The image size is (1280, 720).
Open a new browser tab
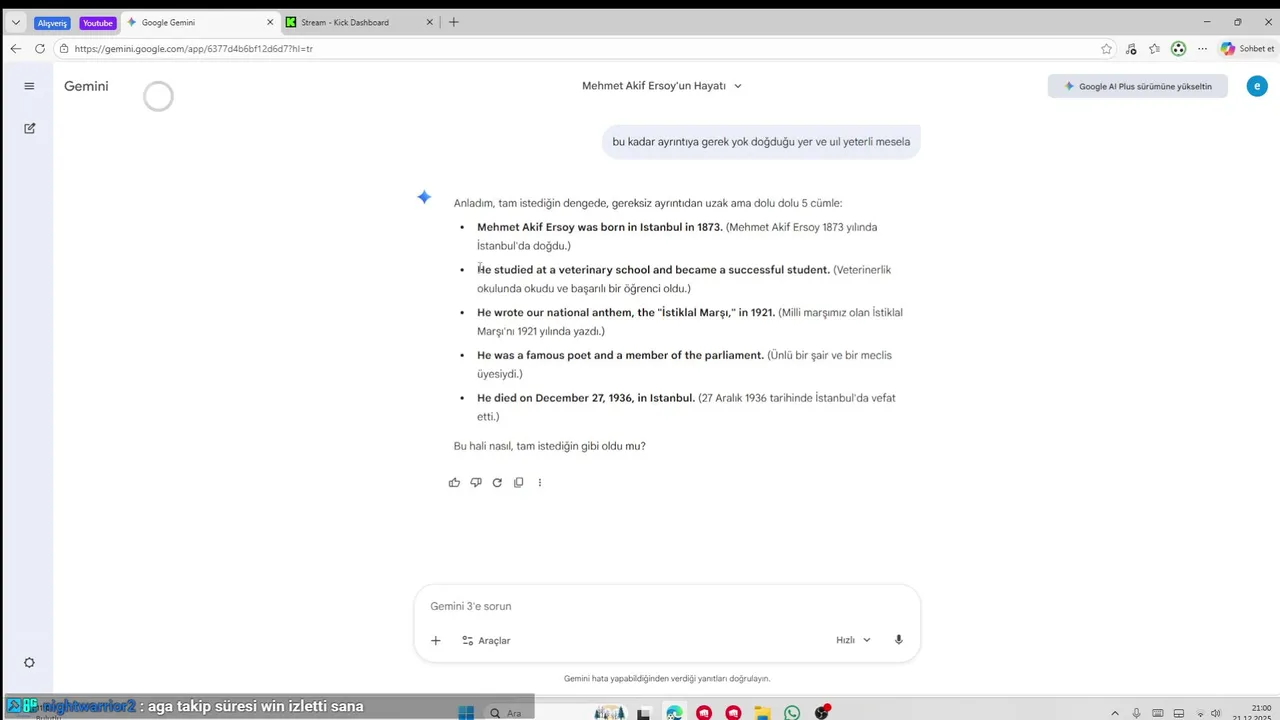[453, 22]
